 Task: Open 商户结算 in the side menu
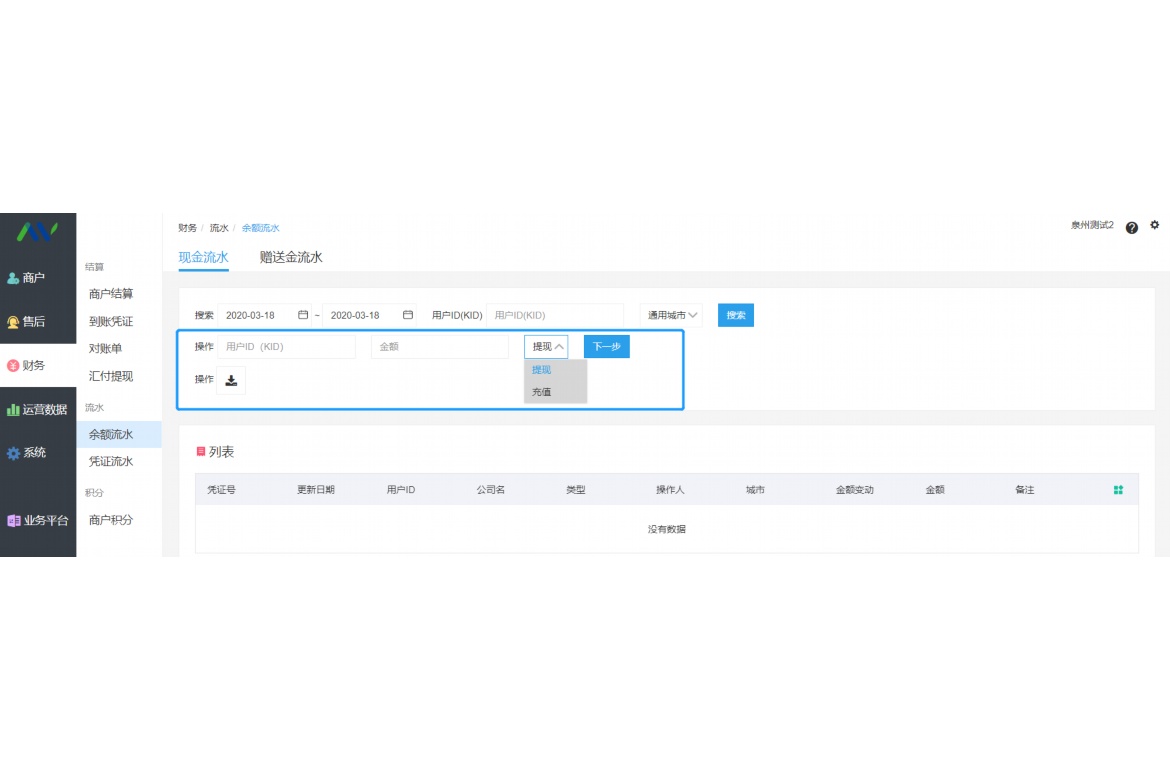[x=111, y=294]
